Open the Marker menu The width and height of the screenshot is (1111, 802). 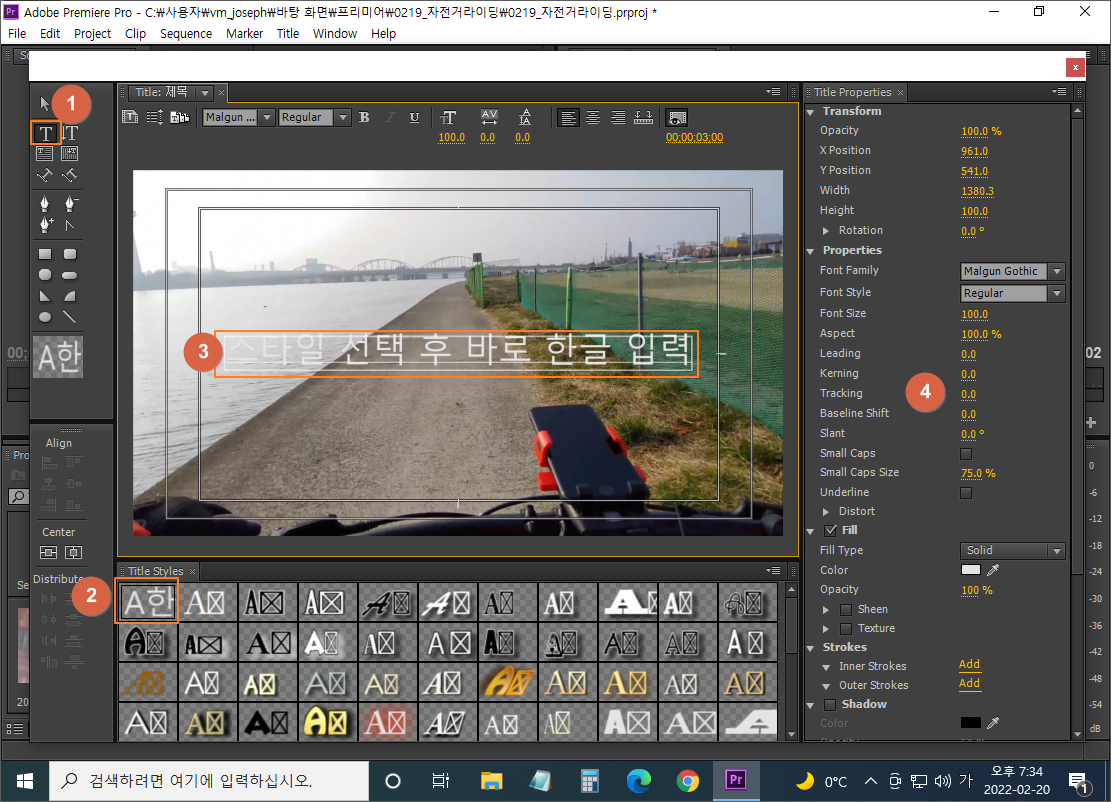[244, 33]
